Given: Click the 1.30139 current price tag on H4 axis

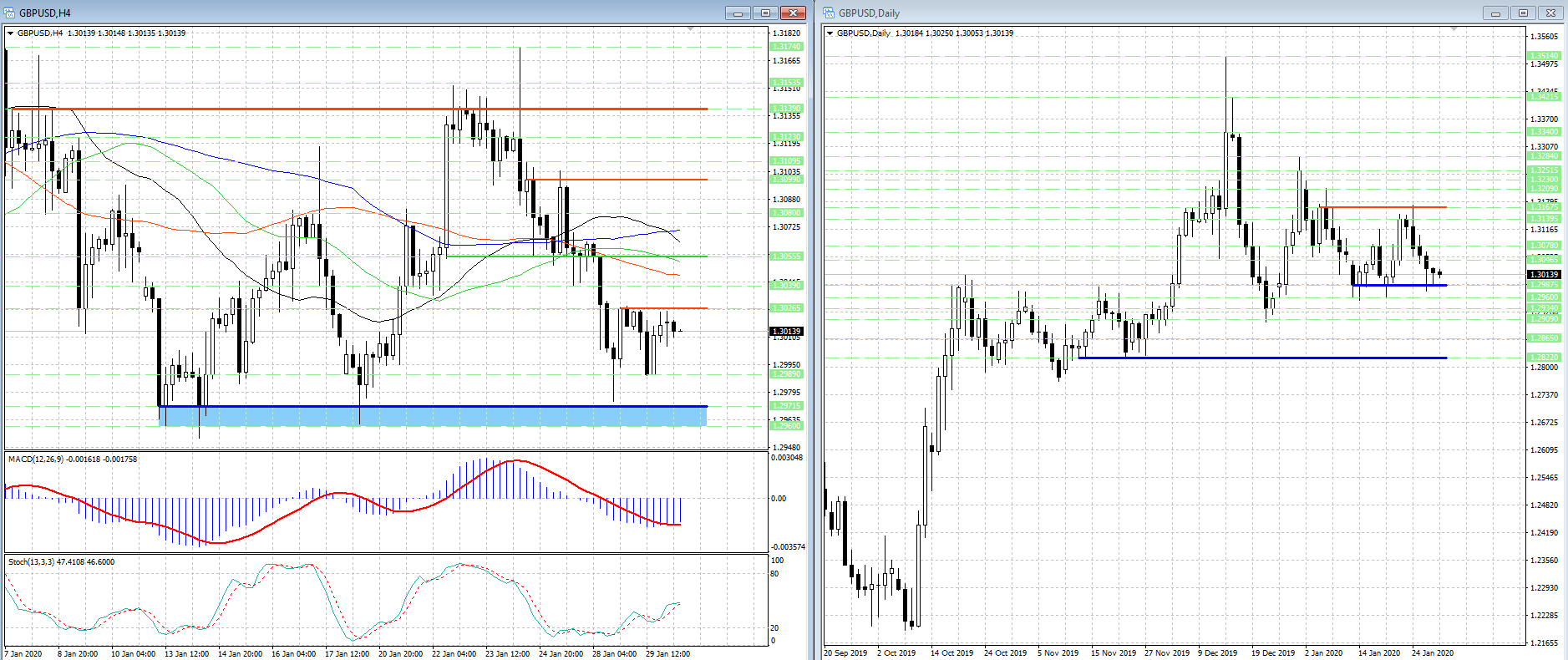Looking at the screenshot, I should (786, 332).
